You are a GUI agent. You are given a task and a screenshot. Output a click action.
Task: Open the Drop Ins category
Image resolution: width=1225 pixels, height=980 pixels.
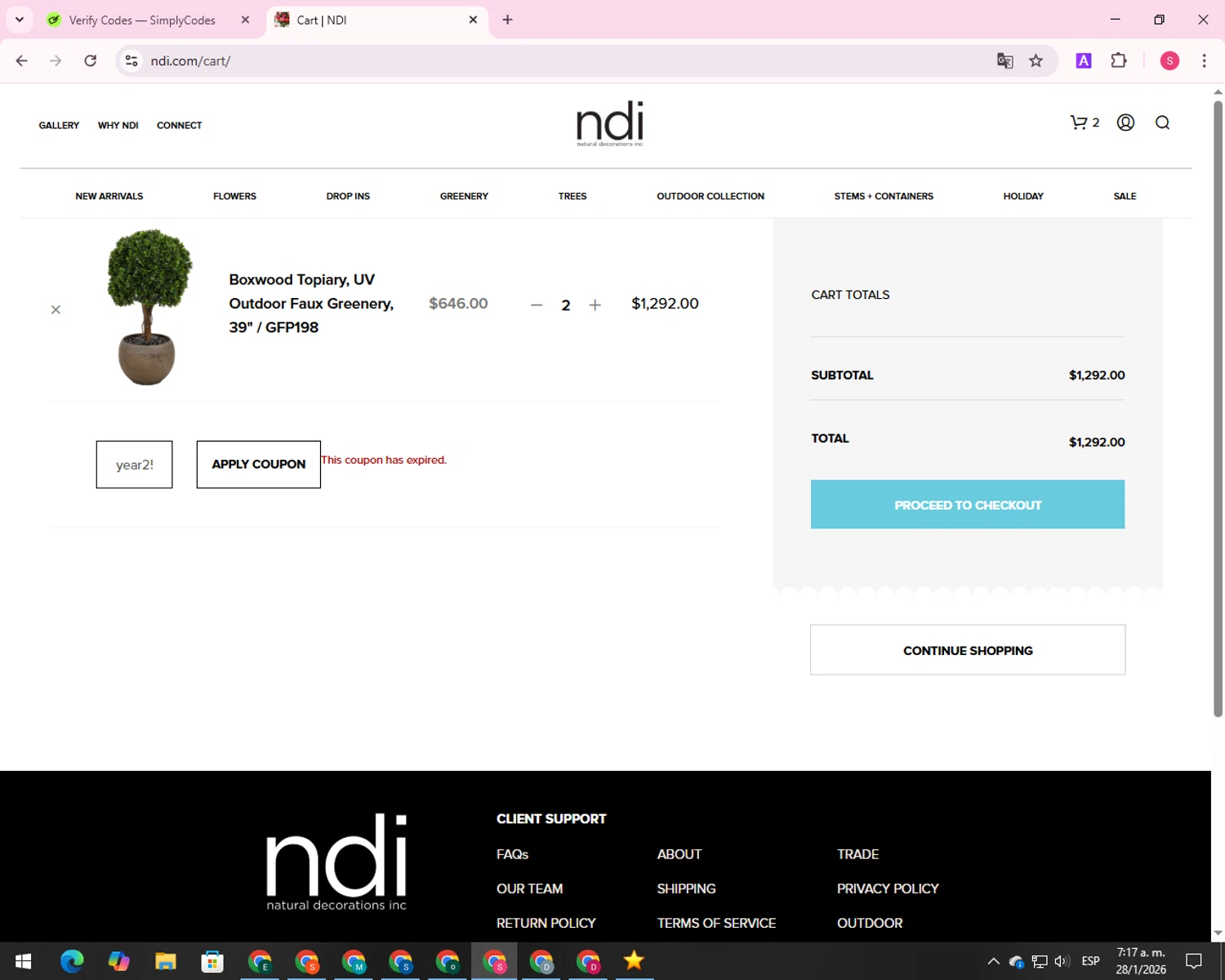[x=348, y=196]
